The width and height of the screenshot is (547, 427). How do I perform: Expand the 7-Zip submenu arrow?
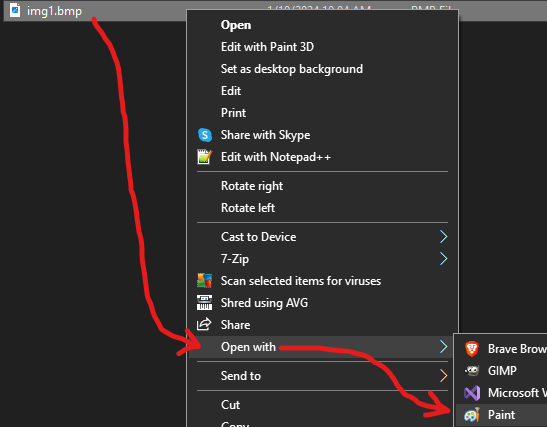pyautogui.click(x=443, y=259)
